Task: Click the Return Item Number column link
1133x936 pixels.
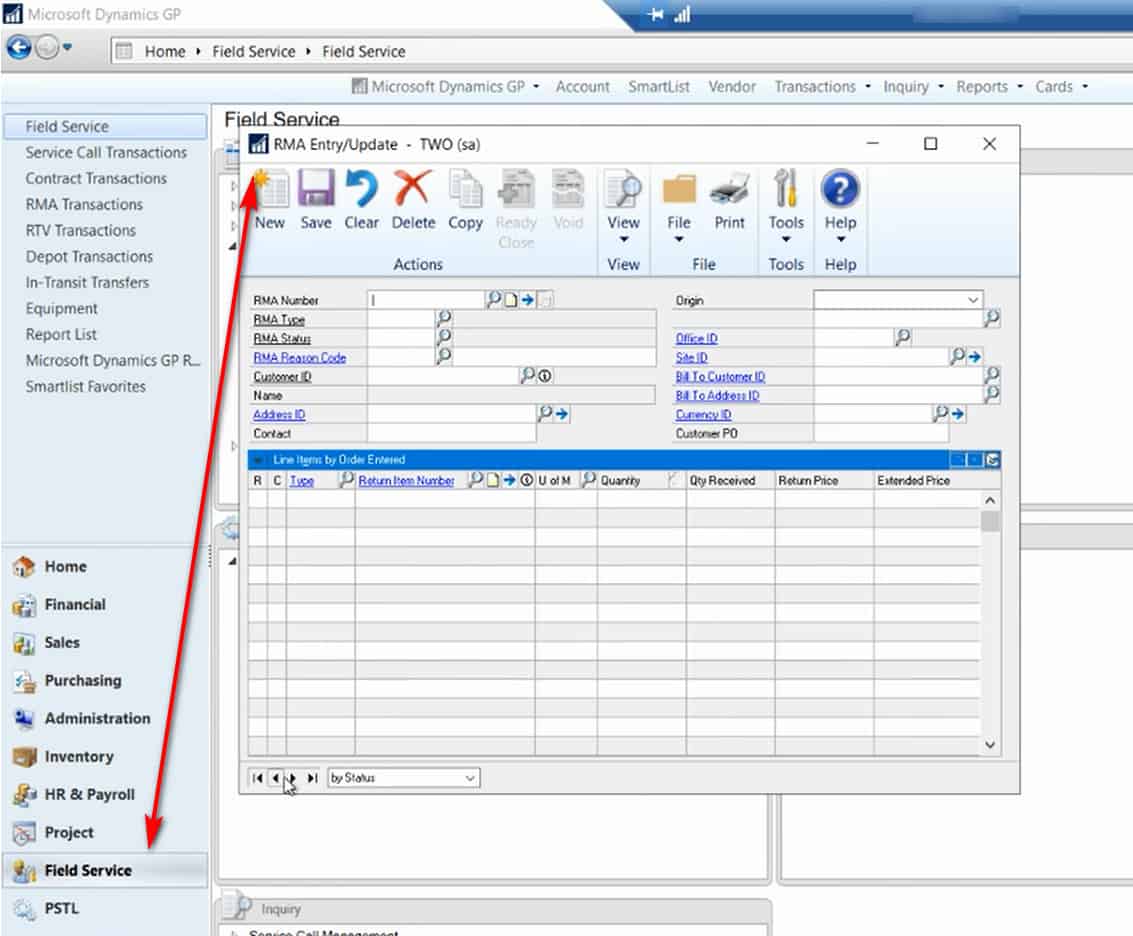Action: point(406,481)
